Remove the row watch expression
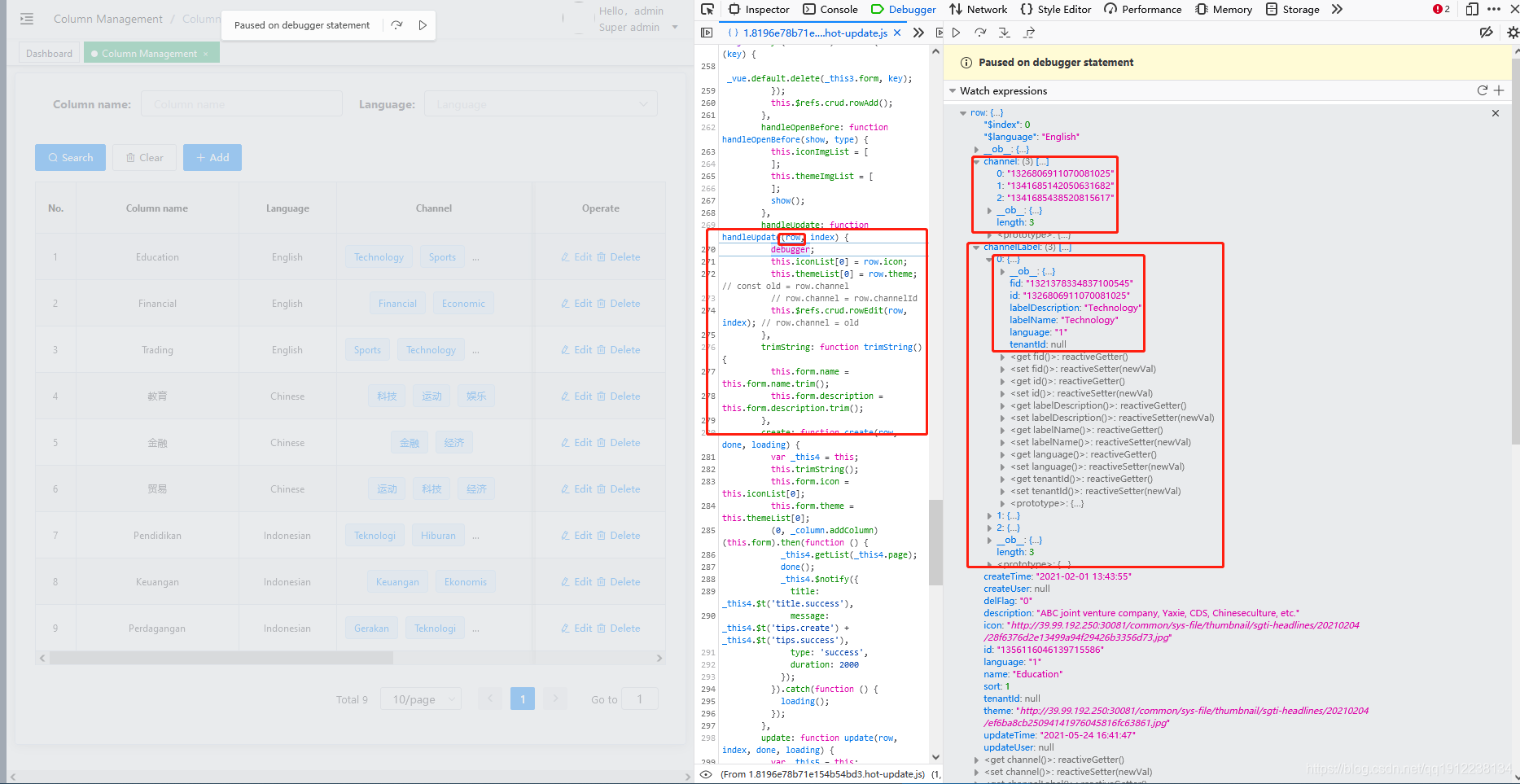The height and width of the screenshot is (784, 1520). click(x=1496, y=113)
